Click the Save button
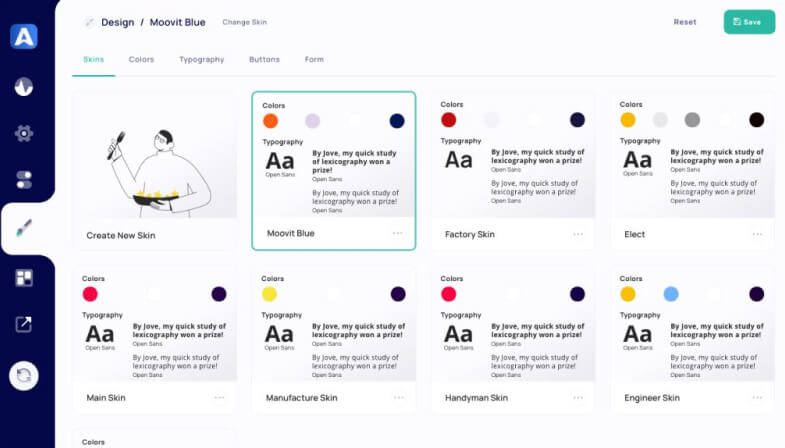This screenshot has height=448, width=785. tap(749, 22)
